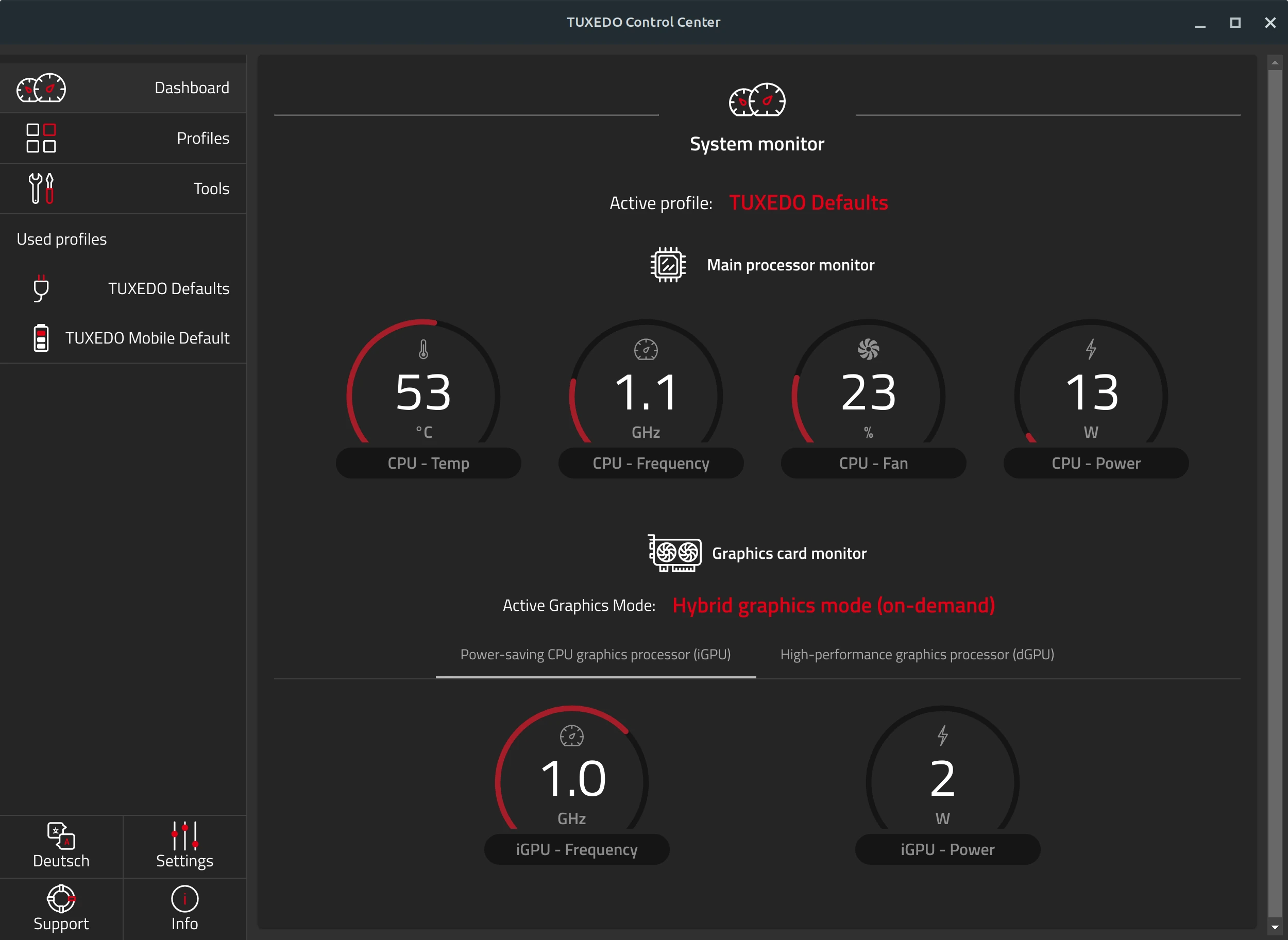Image resolution: width=1288 pixels, height=940 pixels.
Task: Click the main processor chip icon
Action: pyautogui.click(x=668, y=265)
